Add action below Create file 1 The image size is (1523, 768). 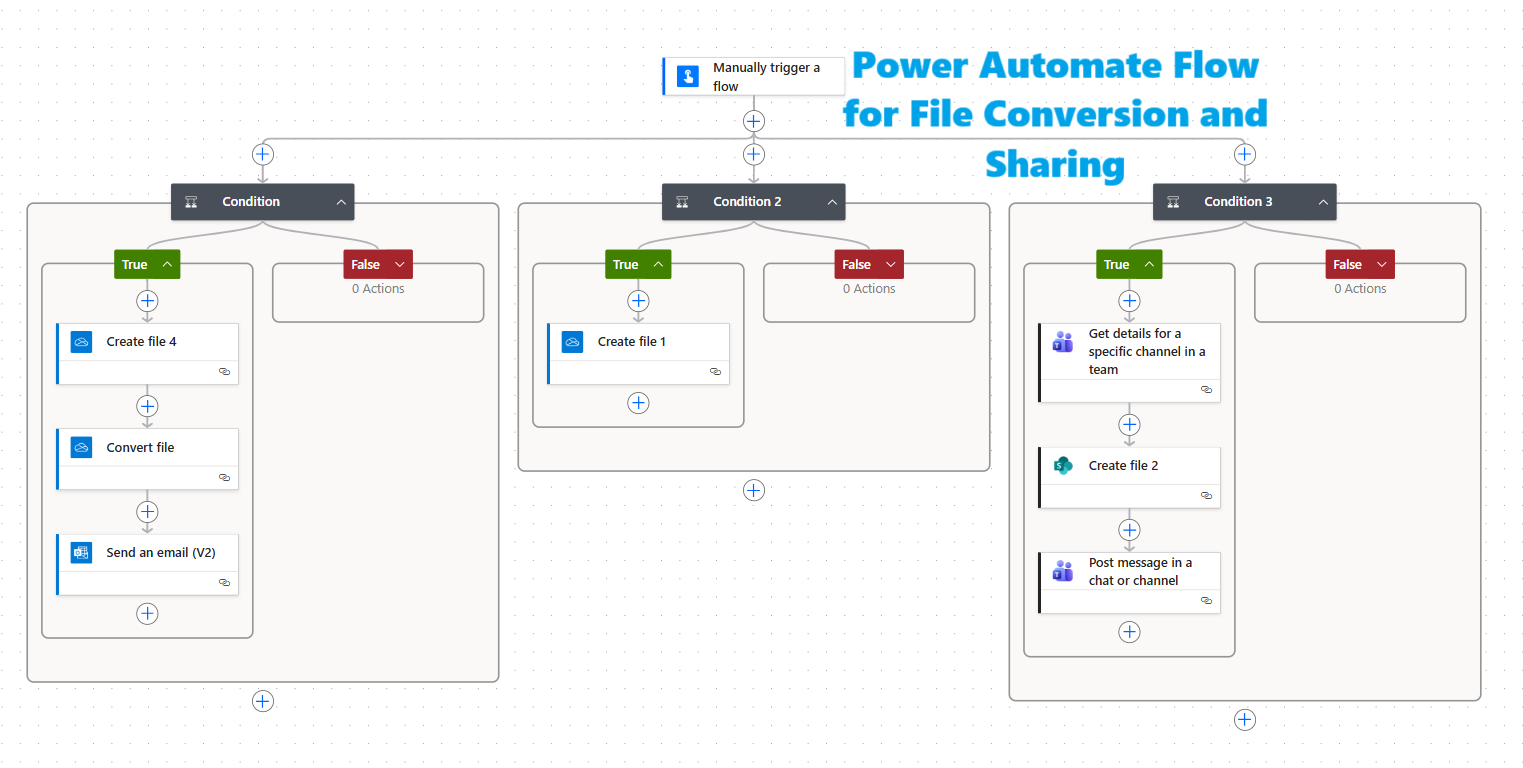point(638,403)
